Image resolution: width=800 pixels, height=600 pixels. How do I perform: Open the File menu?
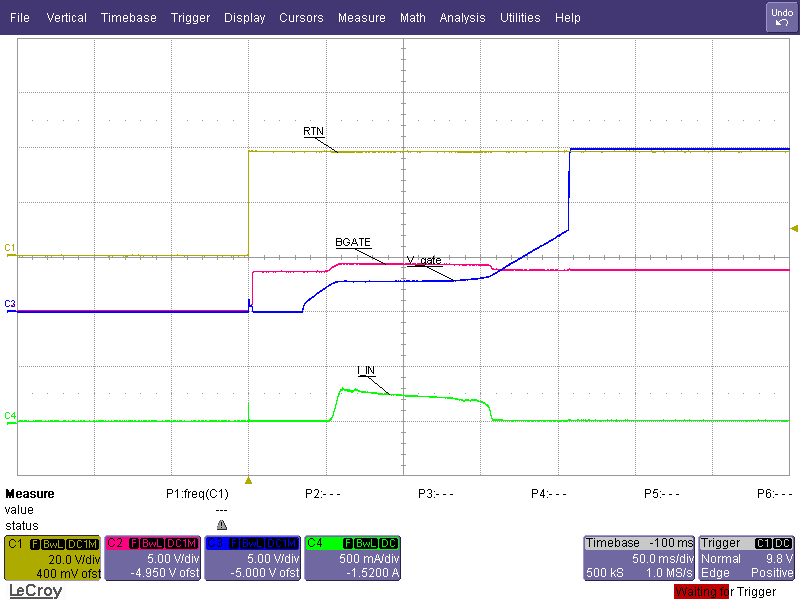pos(20,18)
